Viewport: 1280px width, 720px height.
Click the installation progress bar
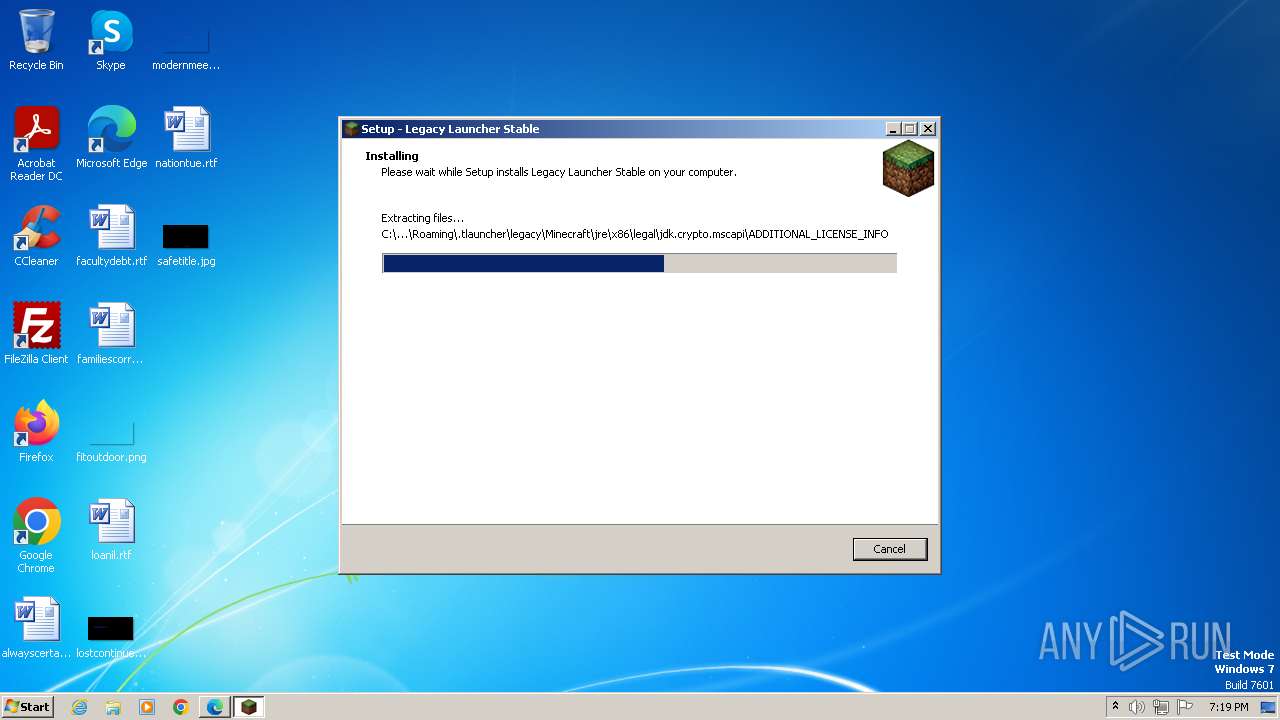tap(639, 263)
